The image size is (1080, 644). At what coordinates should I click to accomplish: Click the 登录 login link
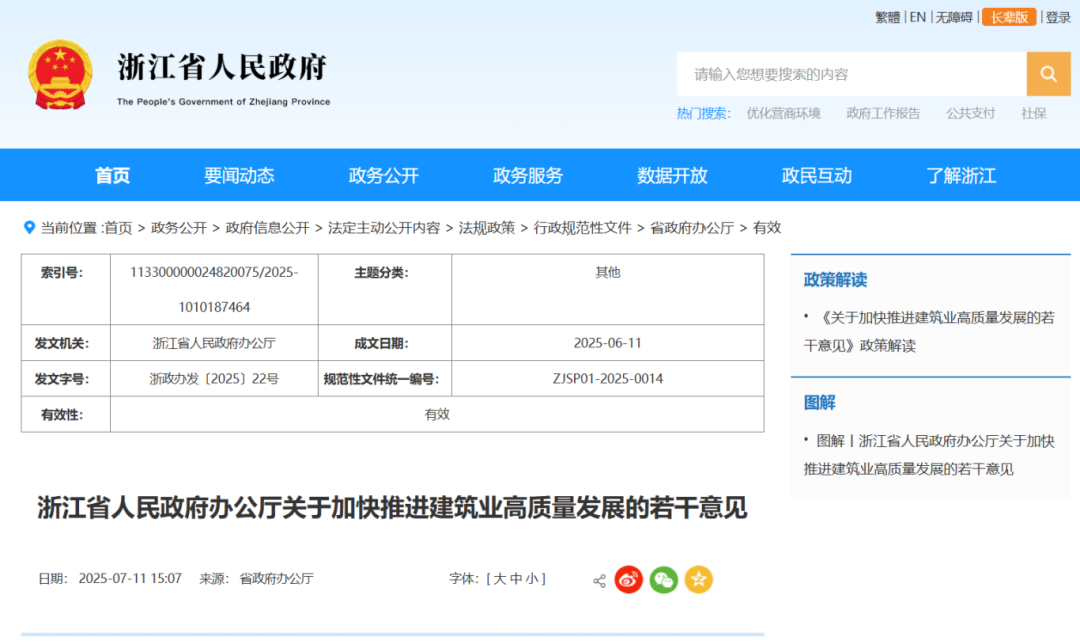pos(1058,17)
